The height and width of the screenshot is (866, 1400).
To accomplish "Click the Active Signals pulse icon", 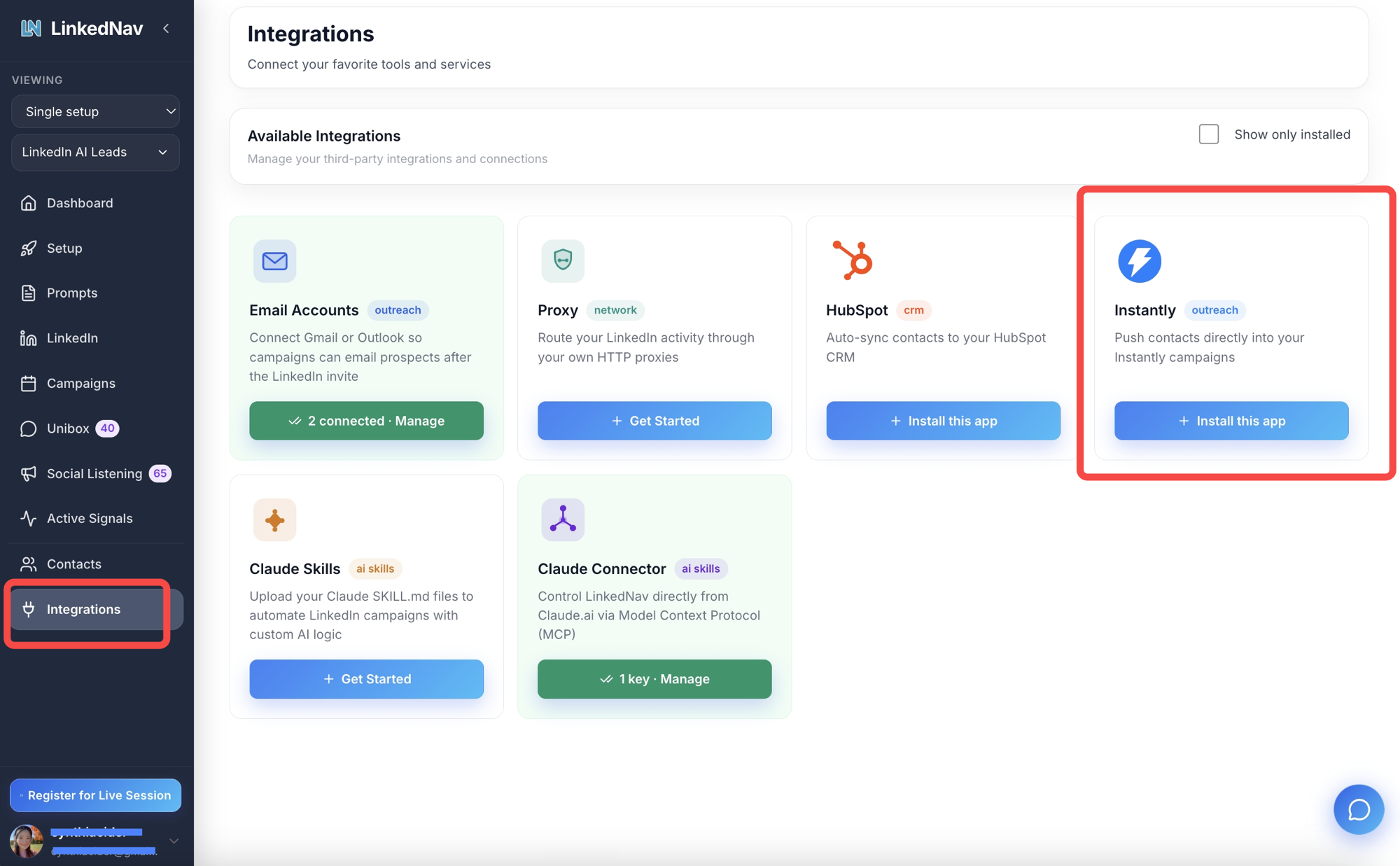I will point(28,518).
